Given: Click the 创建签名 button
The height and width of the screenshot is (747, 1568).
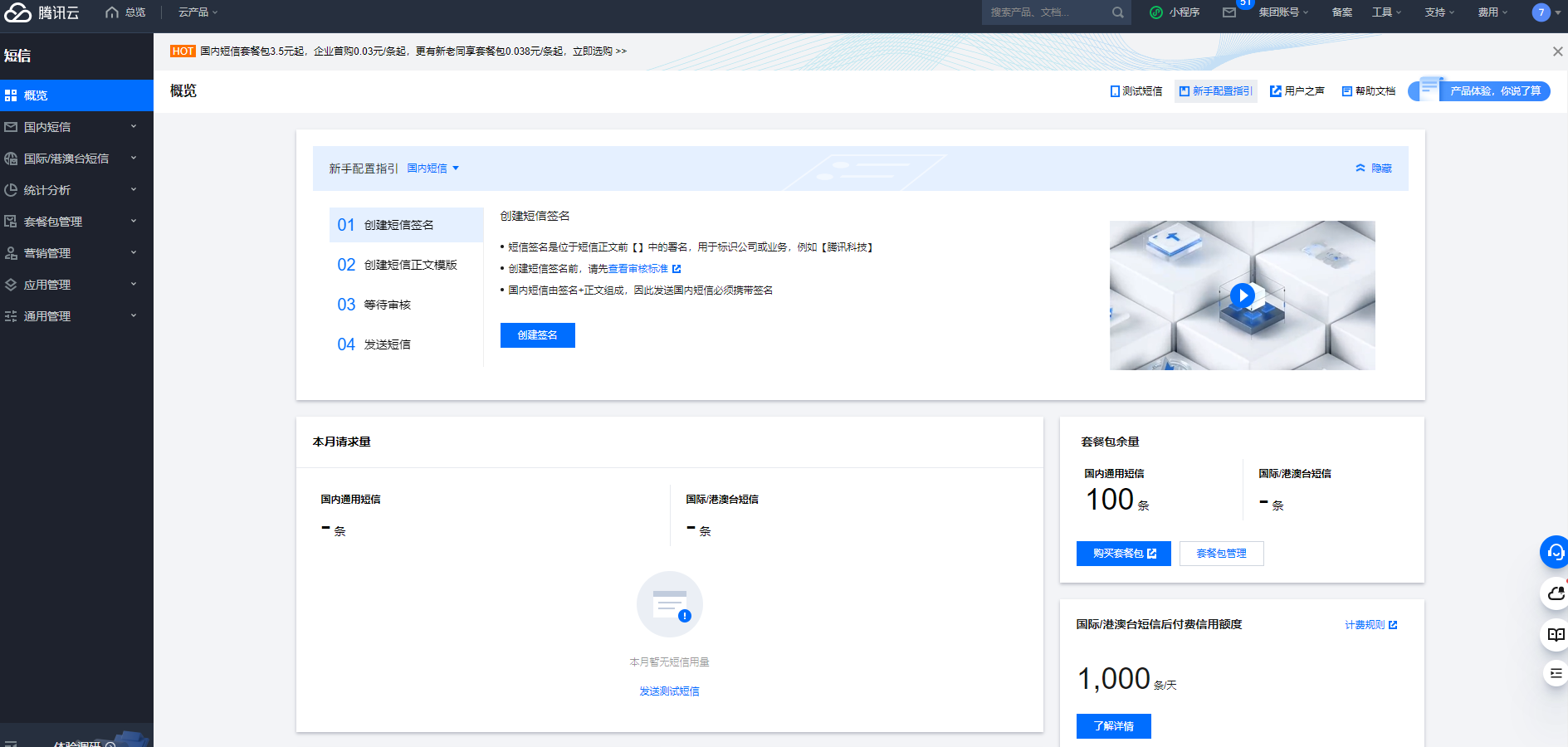Looking at the screenshot, I should [537, 335].
